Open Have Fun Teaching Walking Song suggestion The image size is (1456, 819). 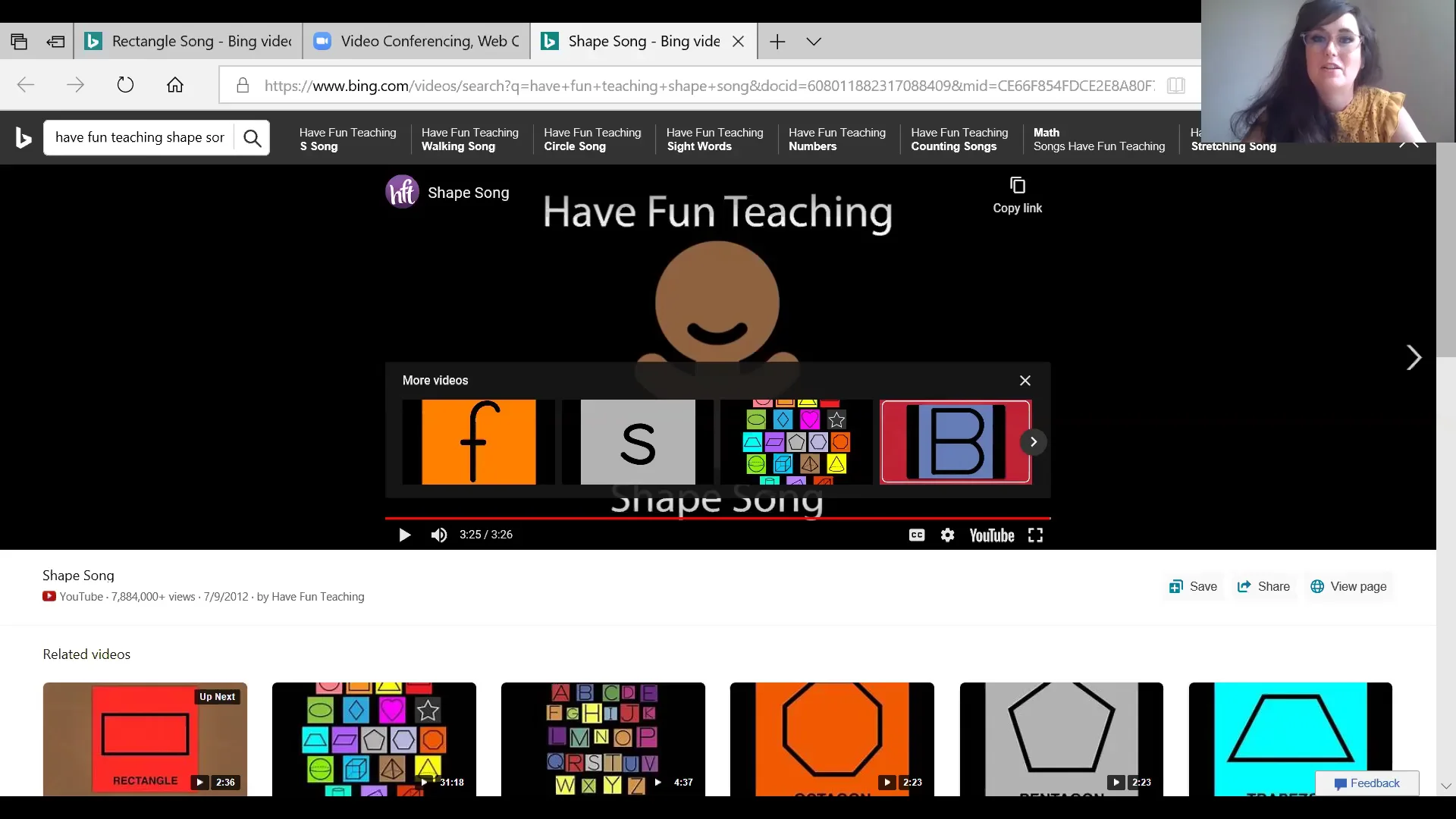click(470, 140)
